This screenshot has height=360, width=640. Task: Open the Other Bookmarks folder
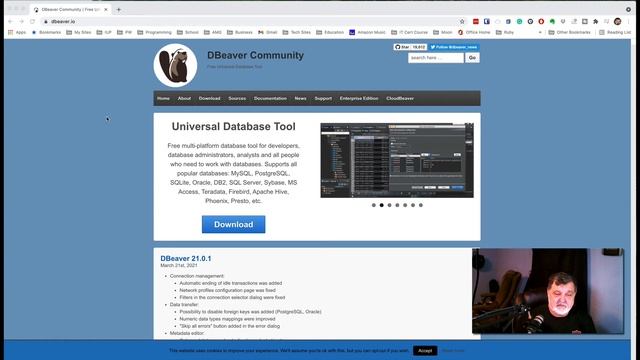pos(570,32)
